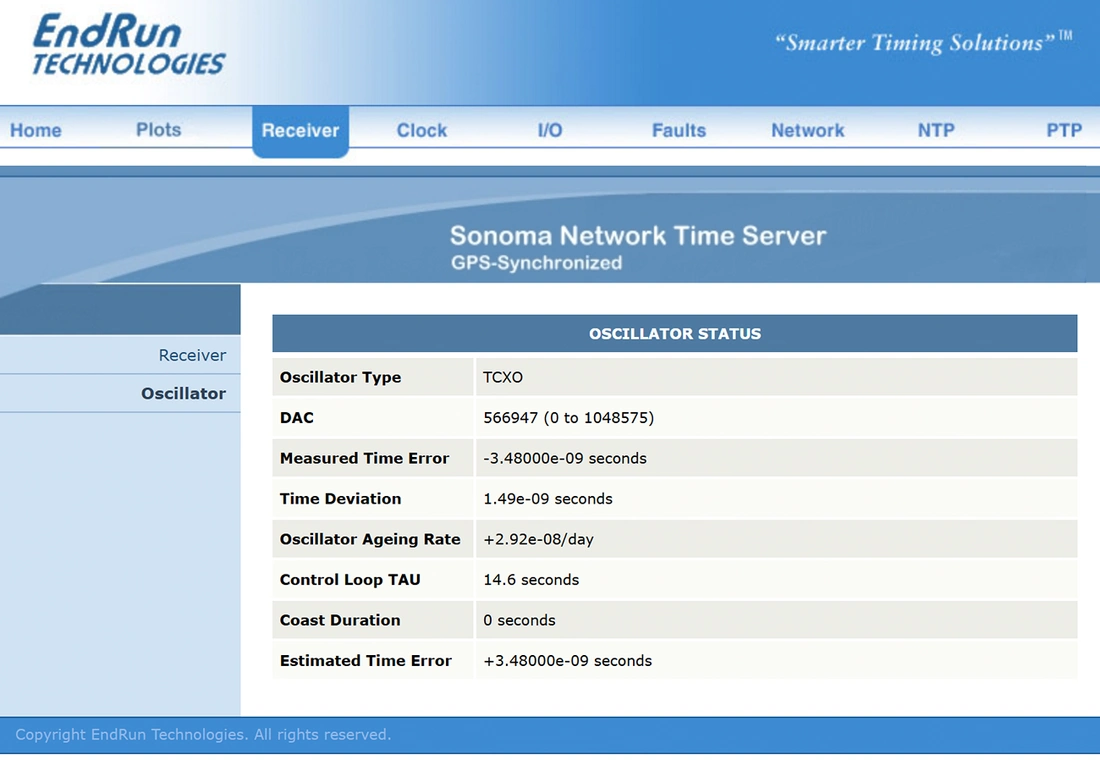Screen dimensions: 1100x760
Task: Select the -3.48000e-09 seconds value
Action: 565,458
